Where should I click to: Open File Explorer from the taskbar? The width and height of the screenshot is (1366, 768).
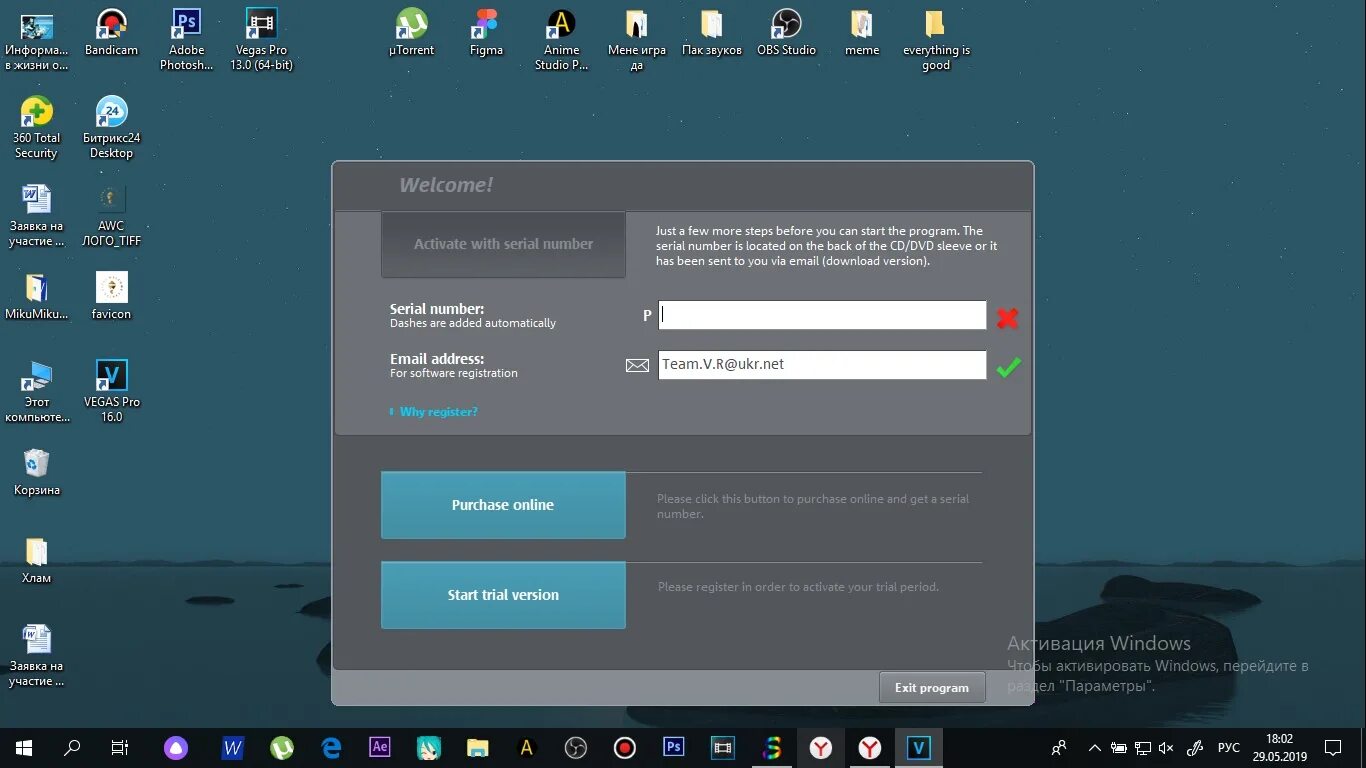point(478,747)
